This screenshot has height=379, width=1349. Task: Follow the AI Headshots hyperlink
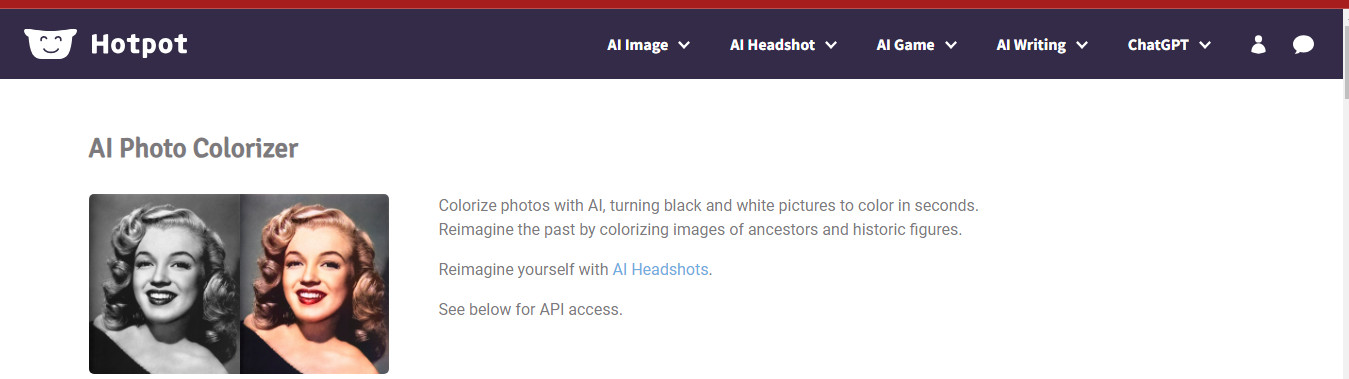[x=660, y=269]
